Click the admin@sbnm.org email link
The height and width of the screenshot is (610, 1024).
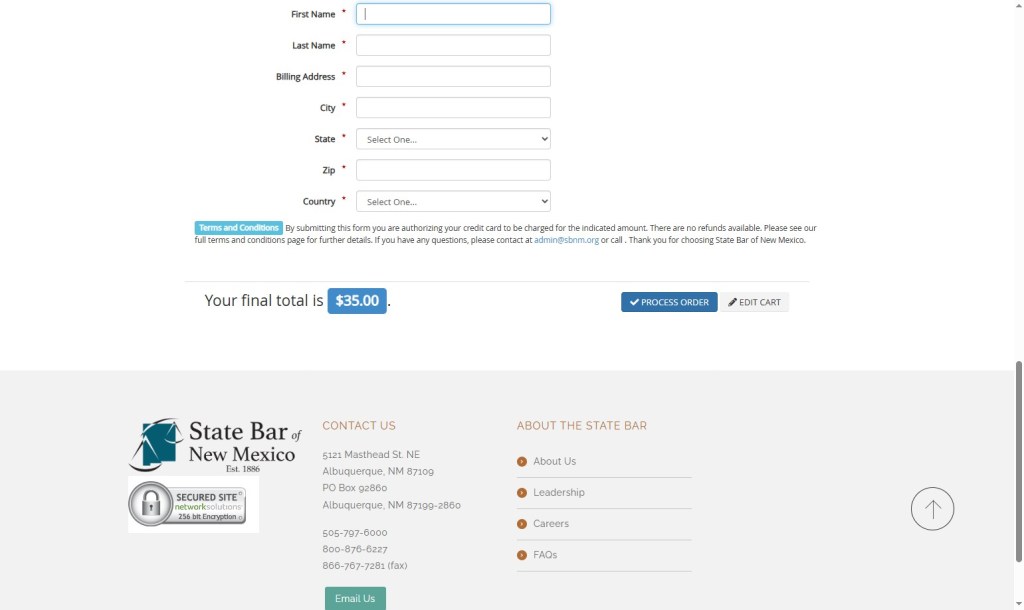point(566,241)
